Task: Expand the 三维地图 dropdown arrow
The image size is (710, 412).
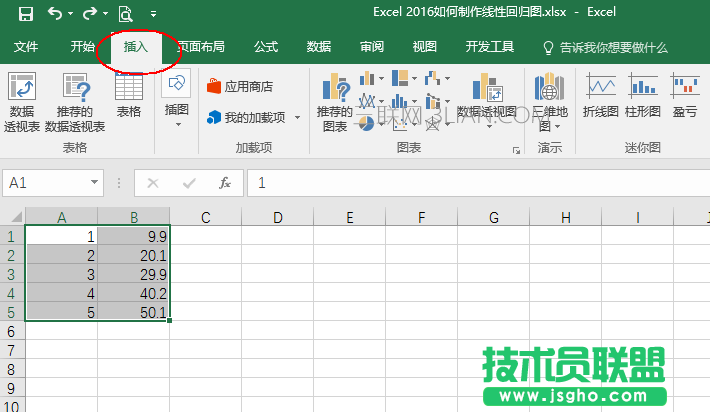Action: [x=558, y=127]
